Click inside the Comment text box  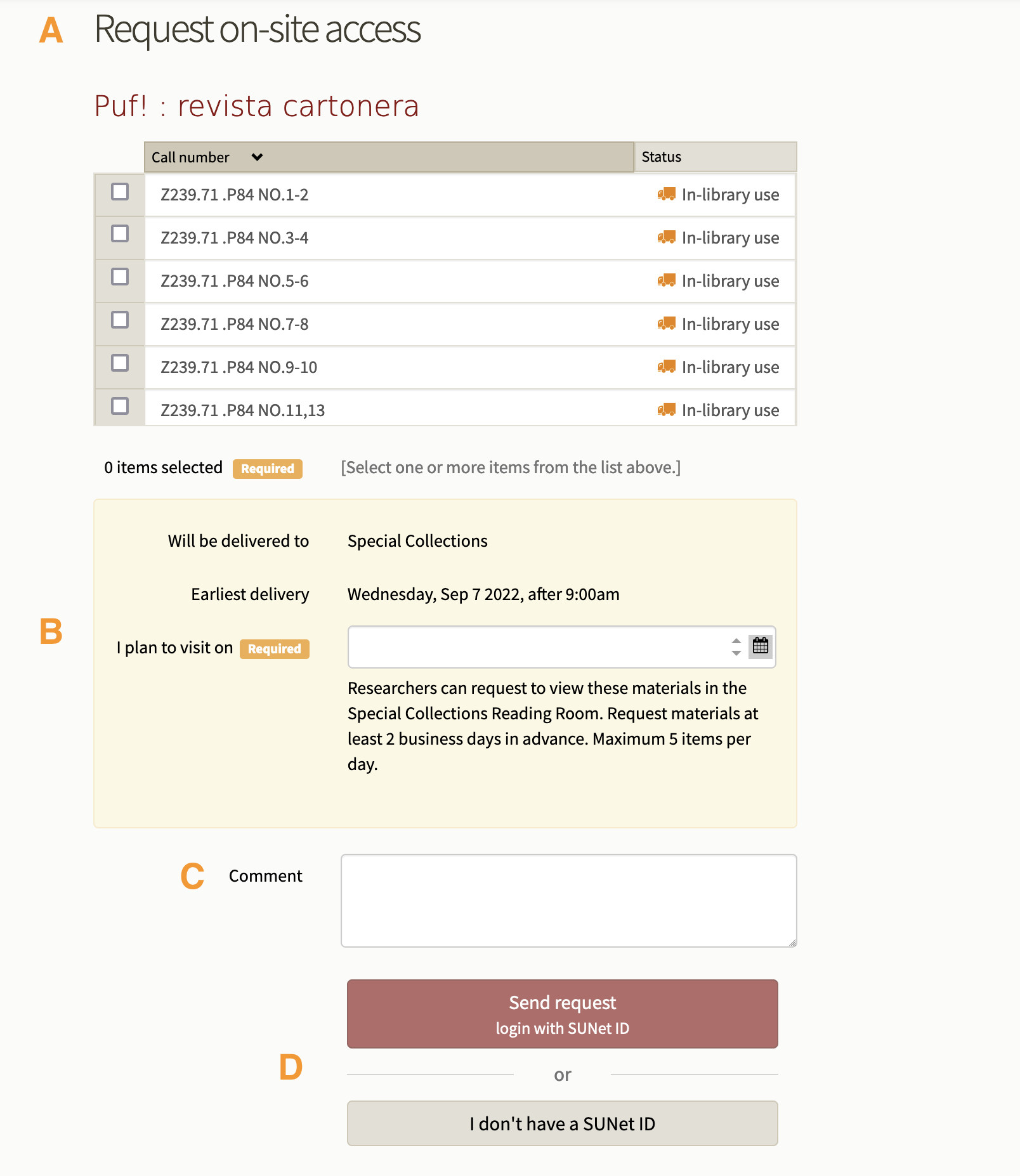coord(568,901)
